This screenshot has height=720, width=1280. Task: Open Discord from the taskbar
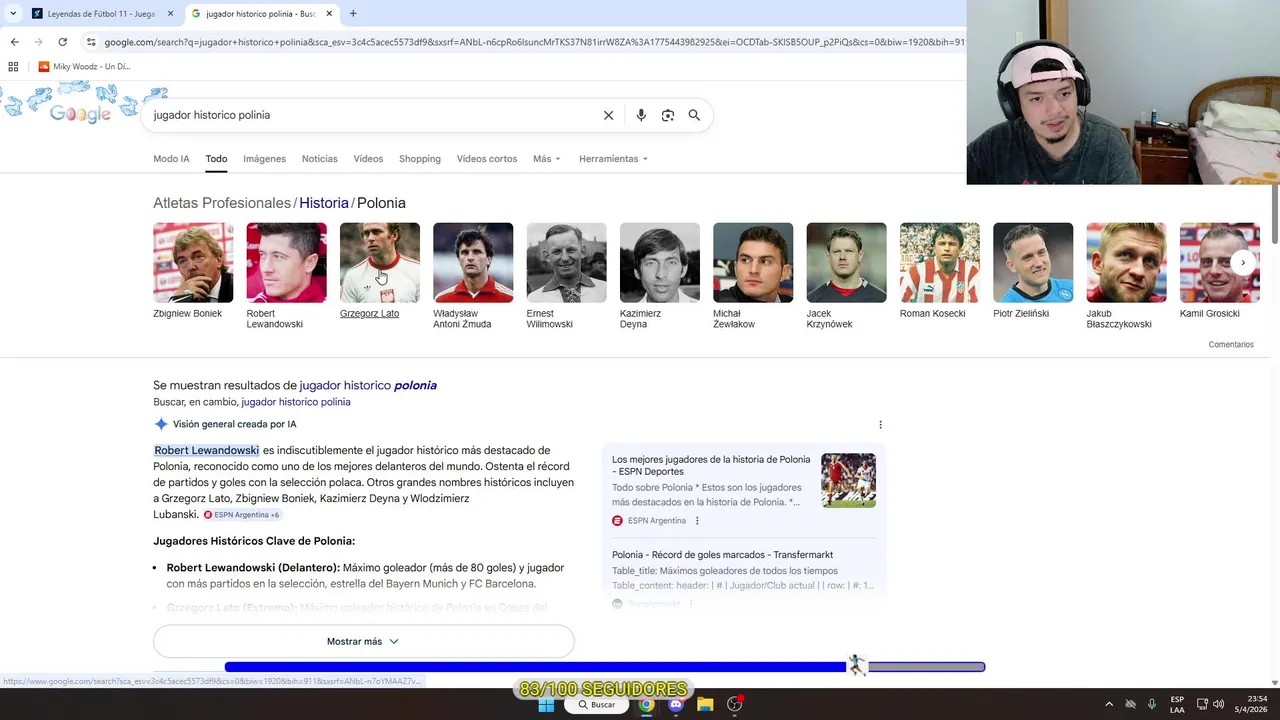pos(676,704)
